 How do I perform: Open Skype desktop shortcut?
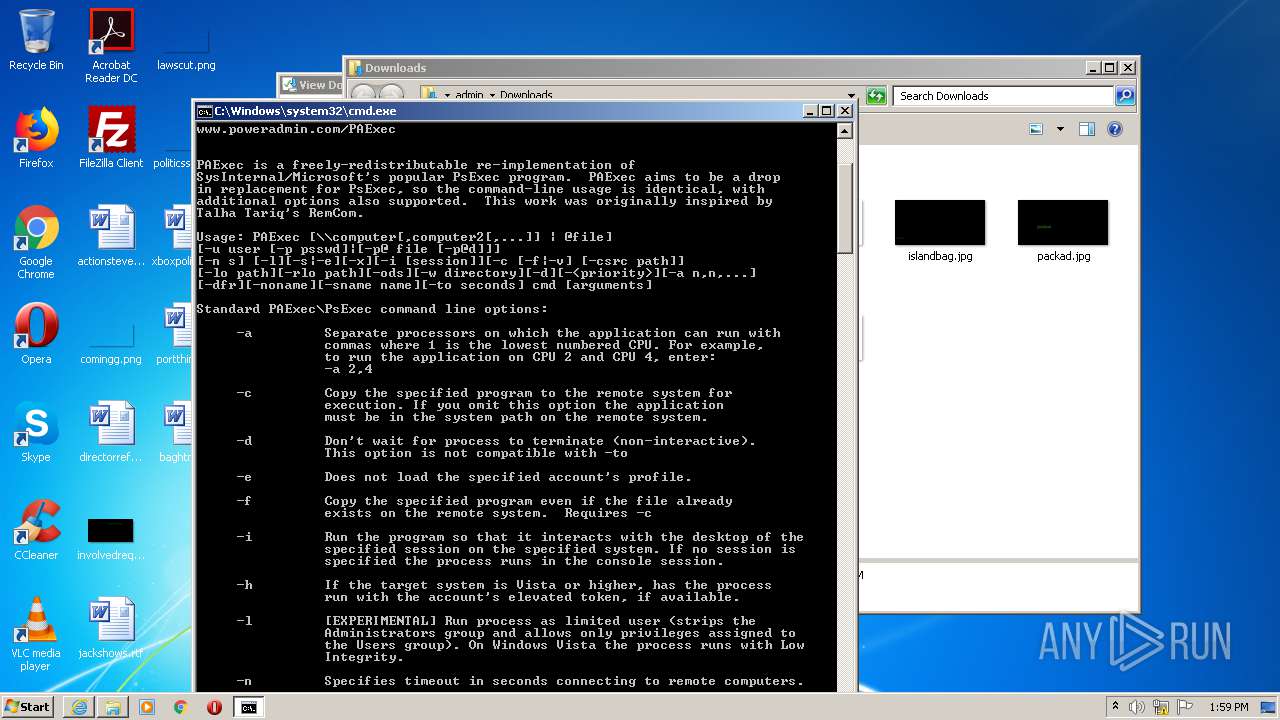point(36,432)
